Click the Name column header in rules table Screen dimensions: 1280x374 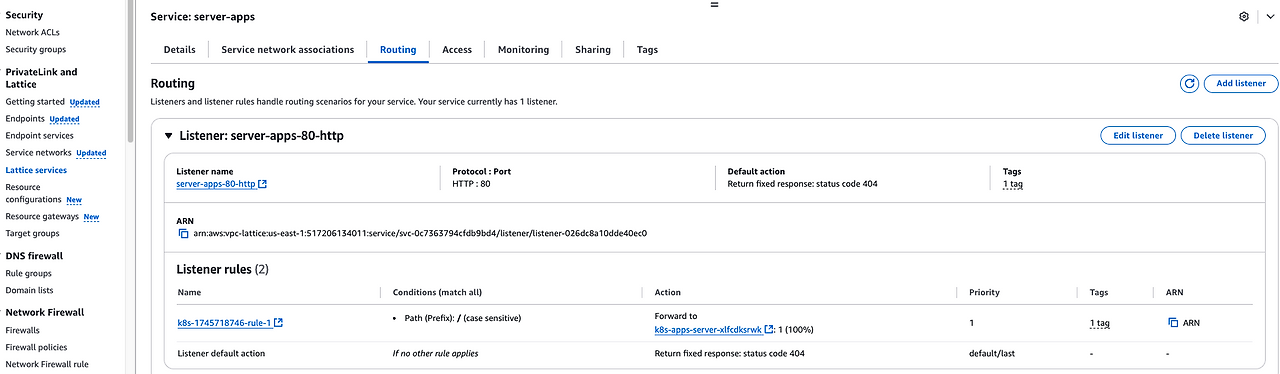[190, 292]
